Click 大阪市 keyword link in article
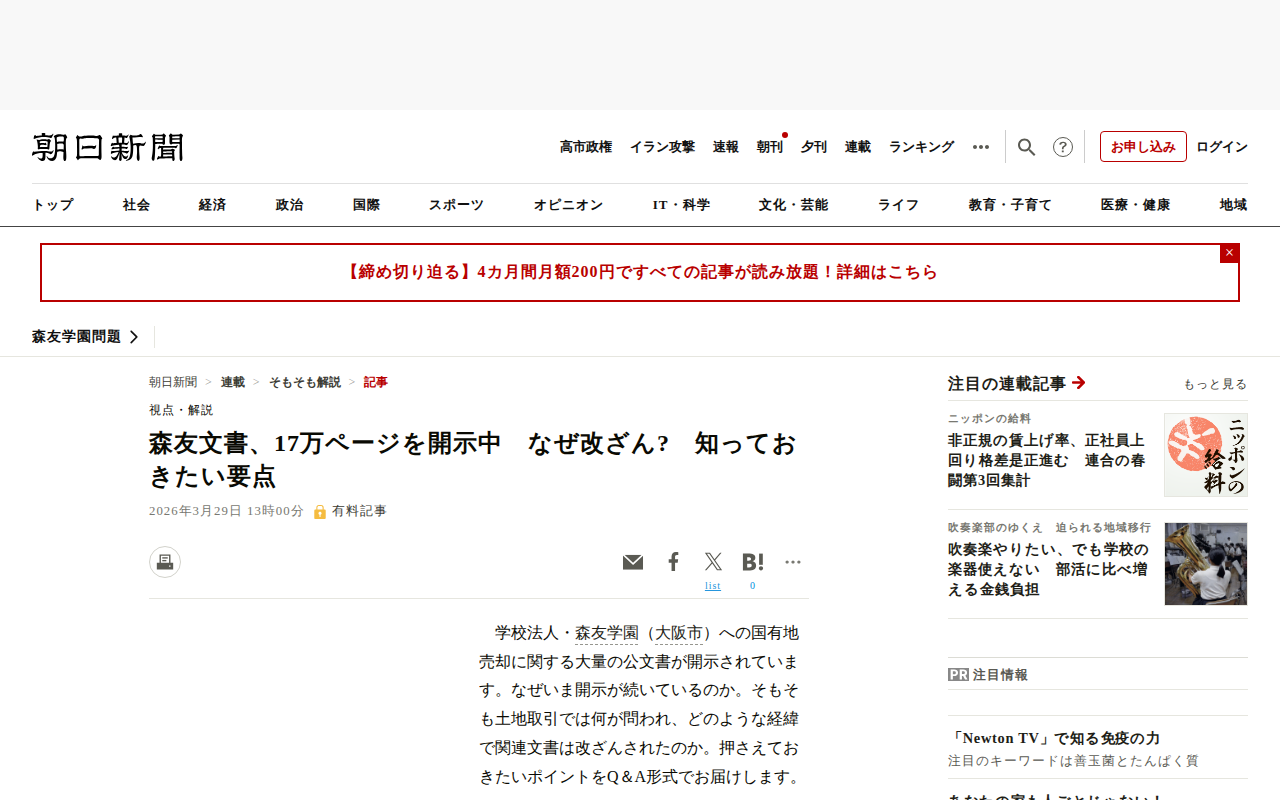Image resolution: width=1280 pixels, height=800 pixels. point(679,633)
